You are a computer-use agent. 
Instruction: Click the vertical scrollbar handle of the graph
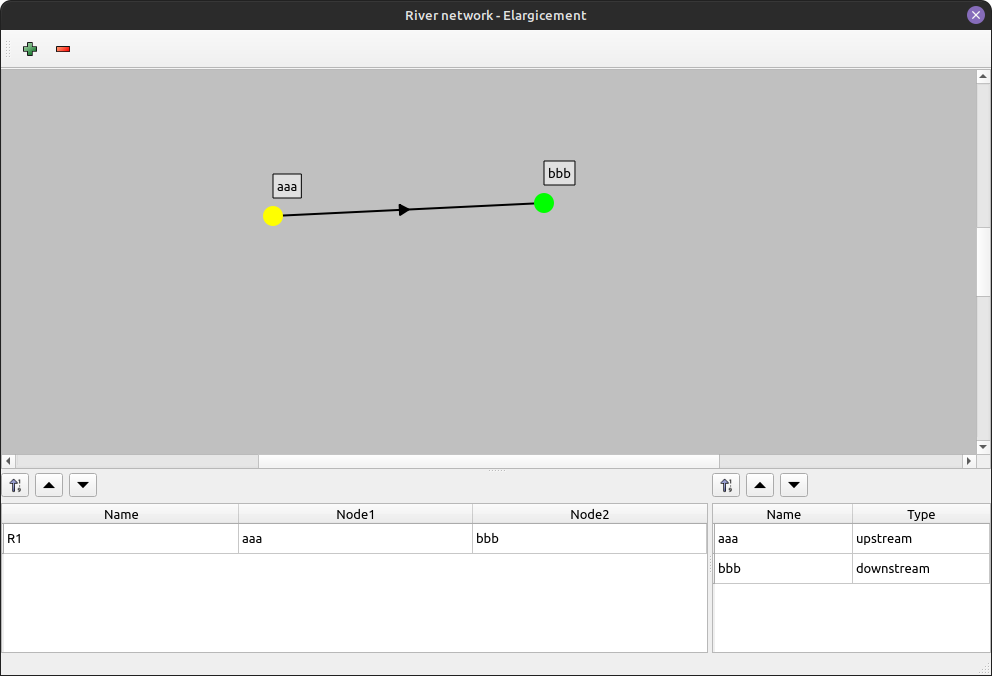click(x=983, y=260)
